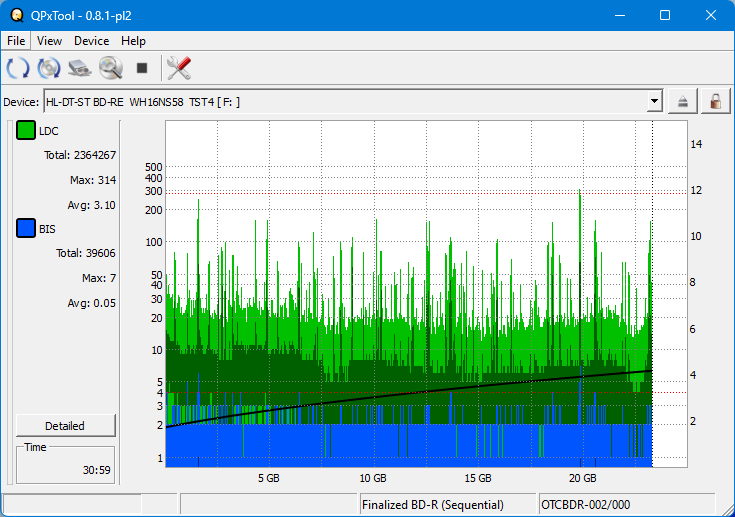Select the HL-DT-ST BD-RE WH16NS58 device field

pos(353,102)
